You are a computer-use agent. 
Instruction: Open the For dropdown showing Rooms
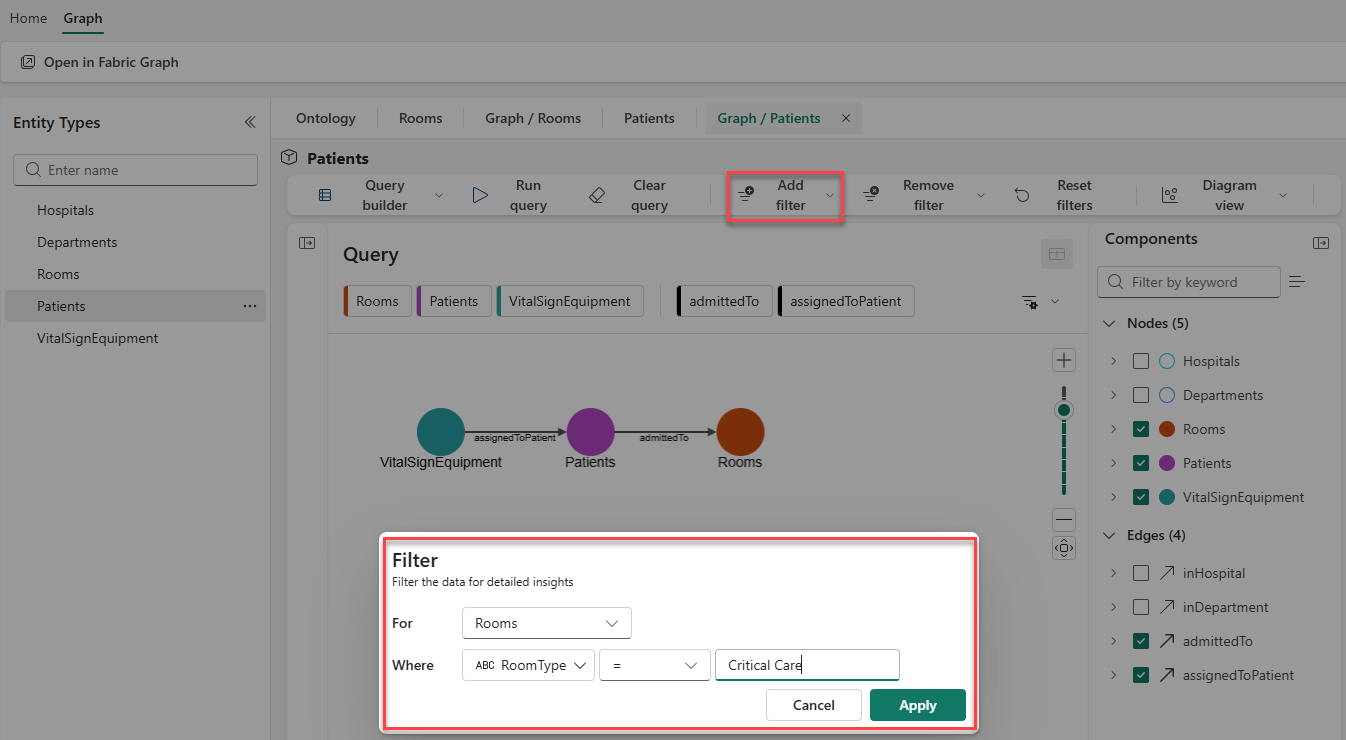pyautogui.click(x=547, y=623)
